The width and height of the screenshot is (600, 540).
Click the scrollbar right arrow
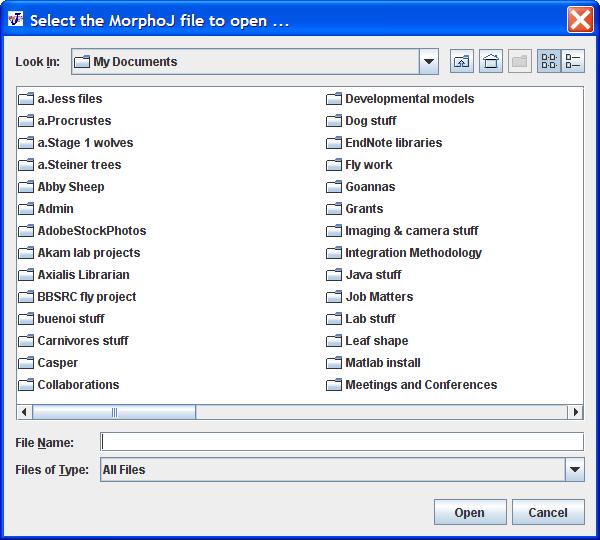(575, 412)
